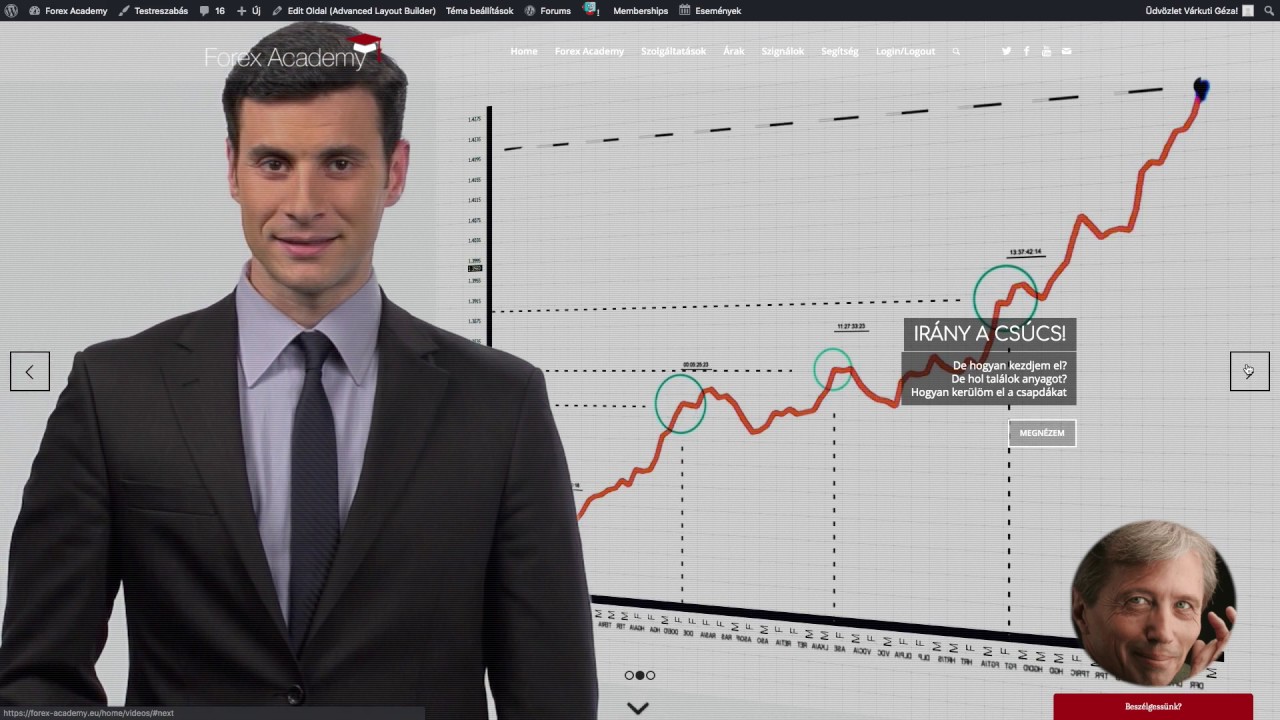1280x720 pixels.
Task: Open Facebook social icon
Action: click(1026, 51)
